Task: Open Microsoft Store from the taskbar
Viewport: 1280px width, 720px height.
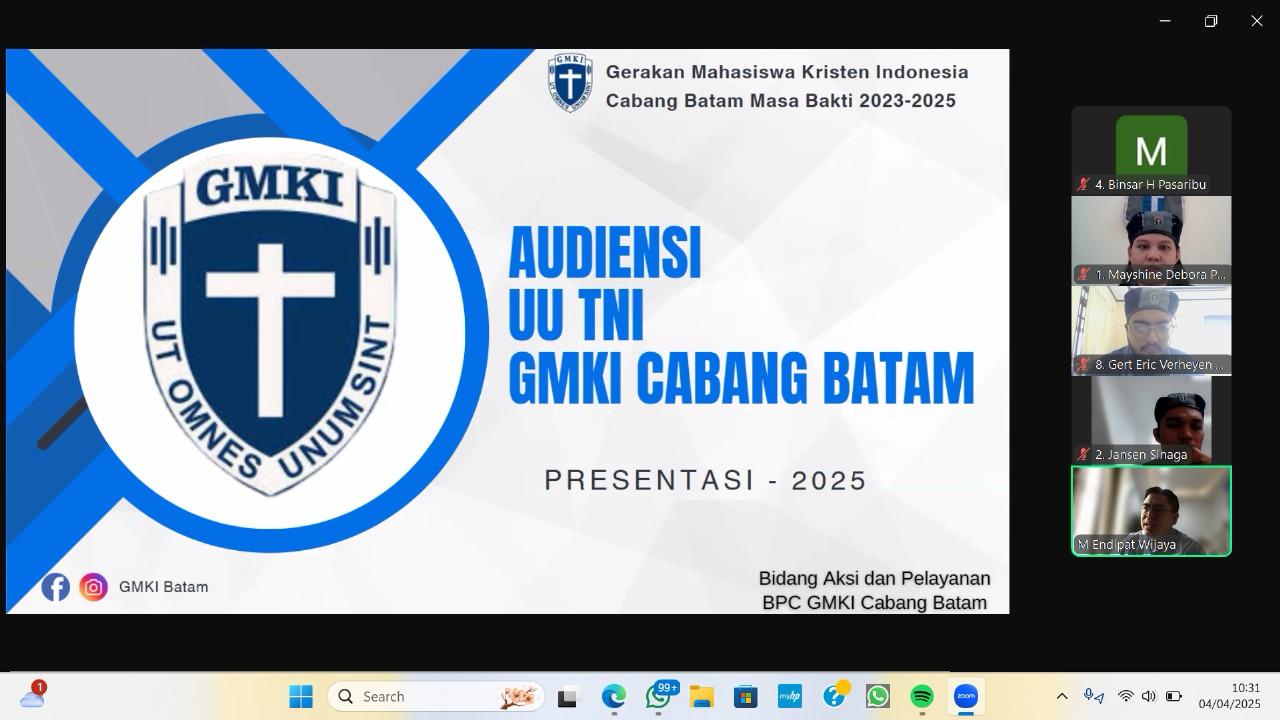Action: coord(746,696)
